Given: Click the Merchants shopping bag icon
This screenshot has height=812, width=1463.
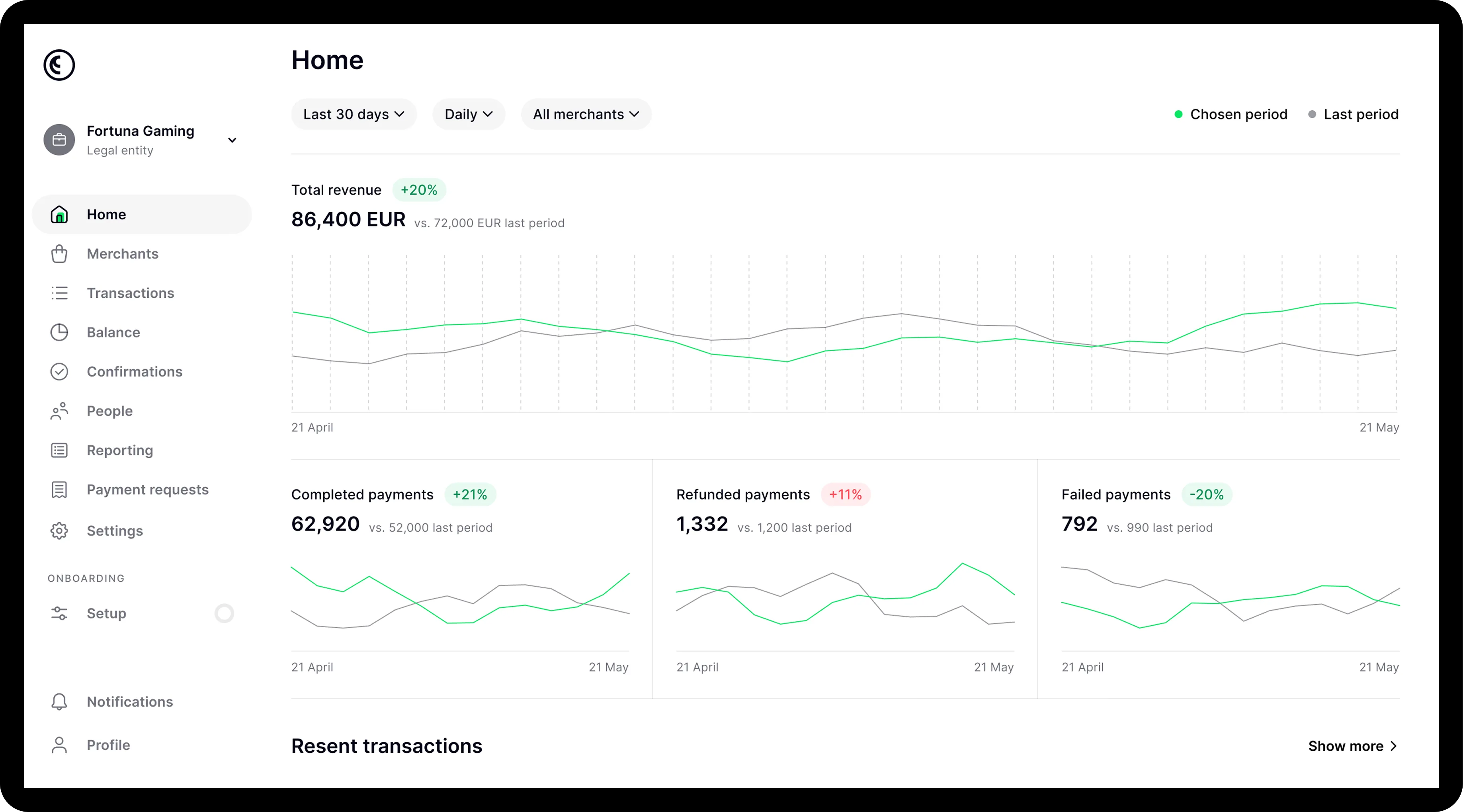Looking at the screenshot, I should pyautogui.click(x=59, y=254).
